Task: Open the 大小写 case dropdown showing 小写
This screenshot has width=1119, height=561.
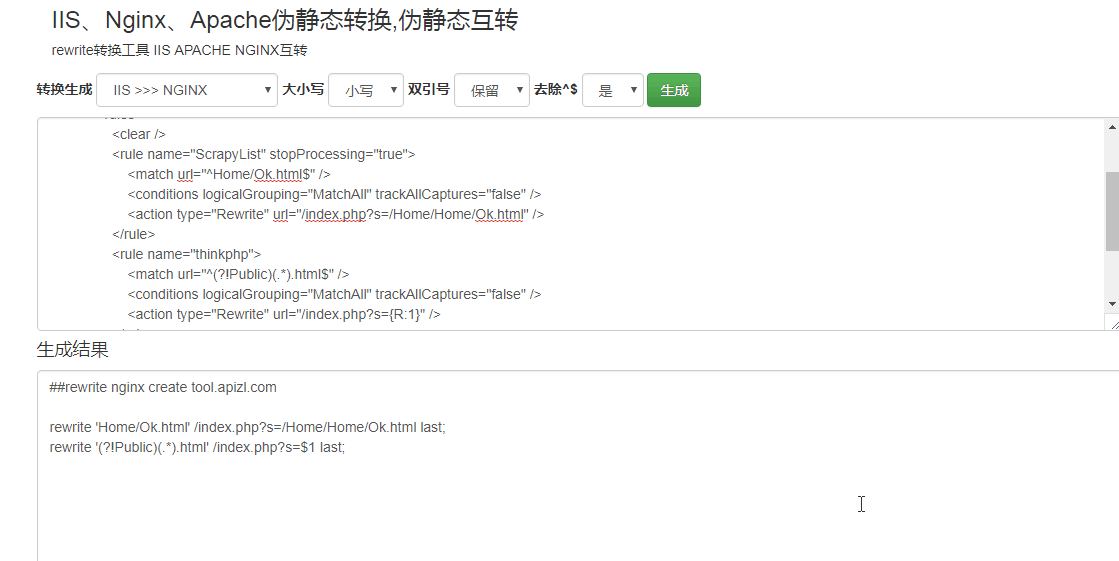Action: 365,90
